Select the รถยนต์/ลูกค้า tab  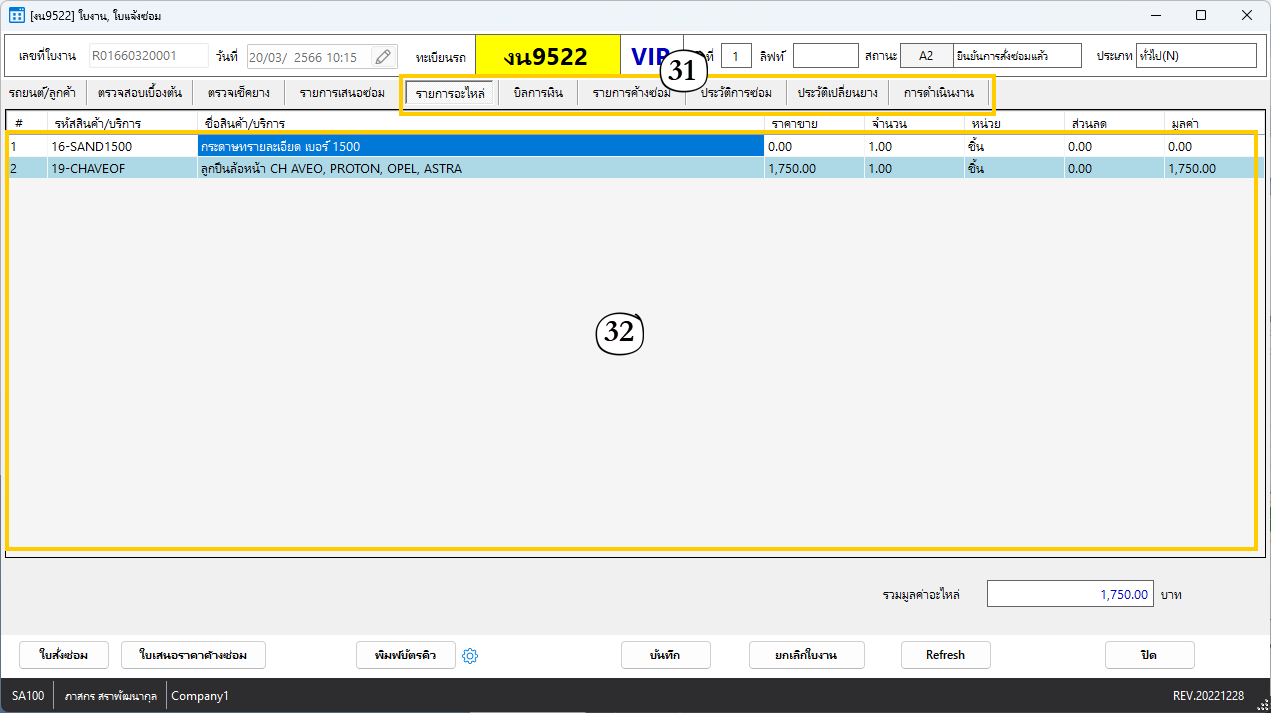(42, 93)
